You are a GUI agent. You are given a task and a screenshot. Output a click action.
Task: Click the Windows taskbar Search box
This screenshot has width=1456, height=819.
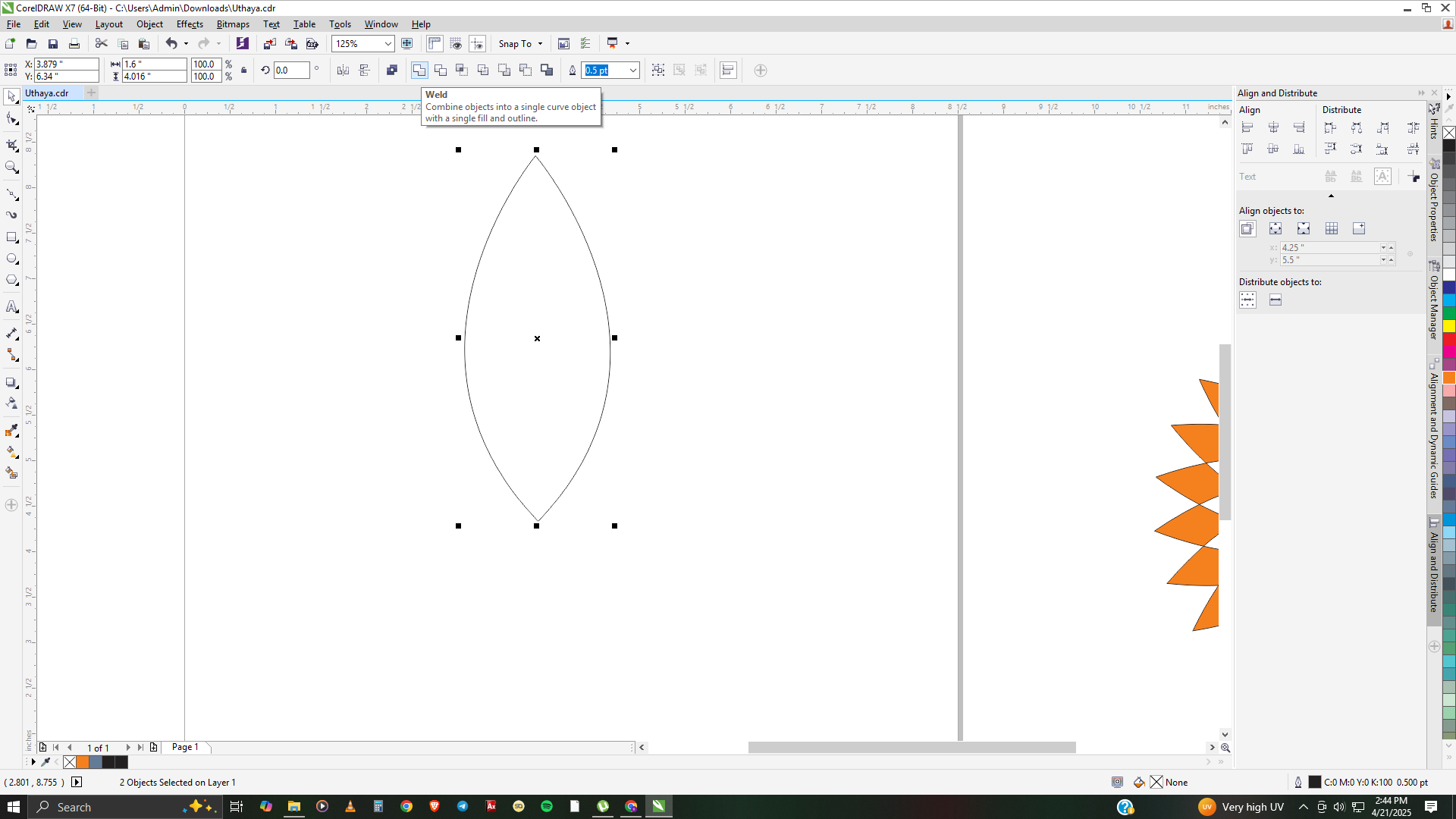coord(125,807)
